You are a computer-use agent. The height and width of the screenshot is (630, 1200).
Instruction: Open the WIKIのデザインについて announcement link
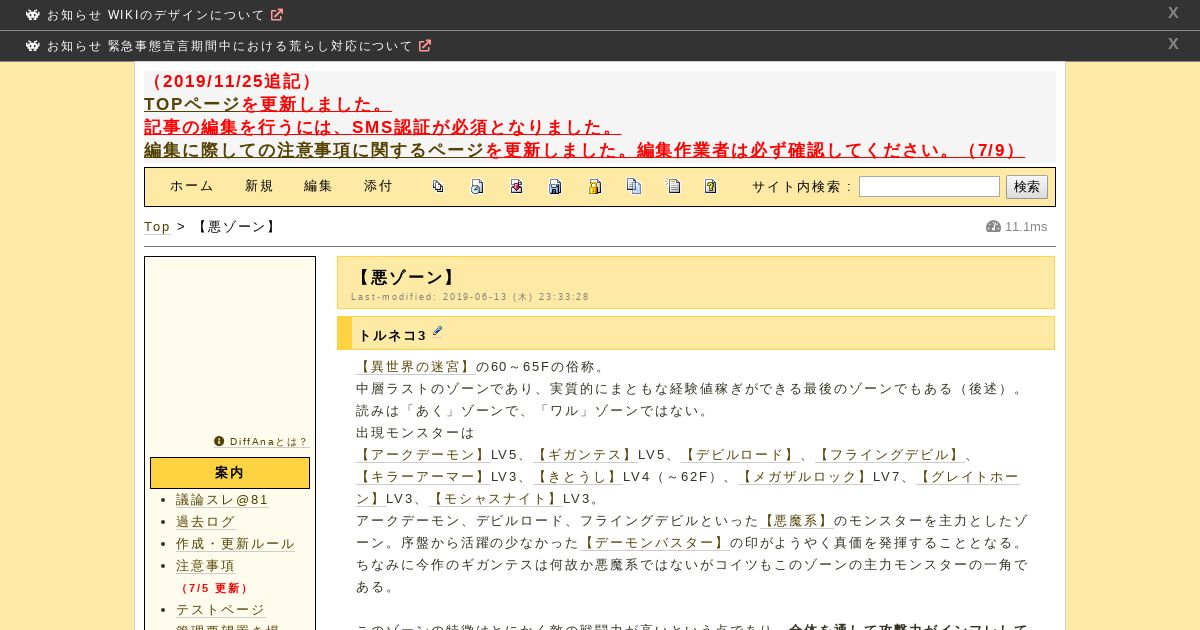pos(186,16)
